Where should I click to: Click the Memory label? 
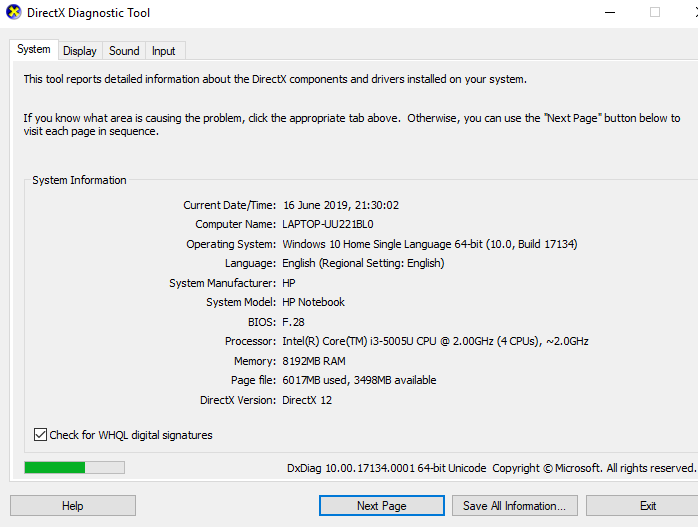(255, 361)
